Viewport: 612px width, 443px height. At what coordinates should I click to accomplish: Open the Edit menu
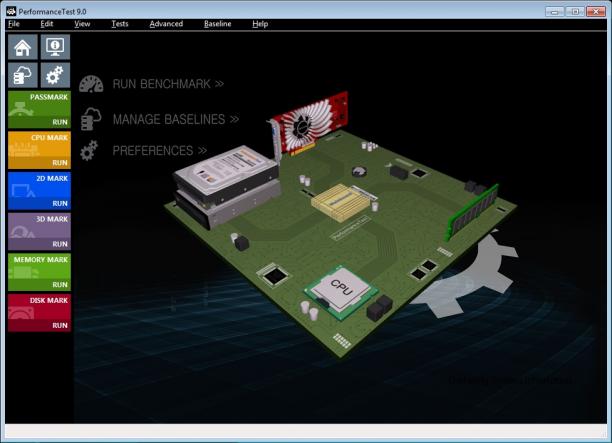tap(46, 24)
